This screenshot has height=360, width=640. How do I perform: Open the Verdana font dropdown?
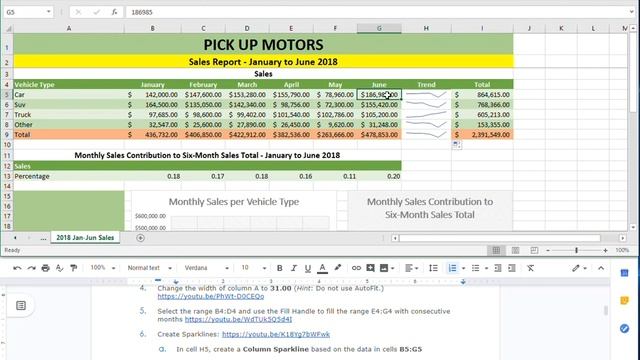(x=206, y=268)
